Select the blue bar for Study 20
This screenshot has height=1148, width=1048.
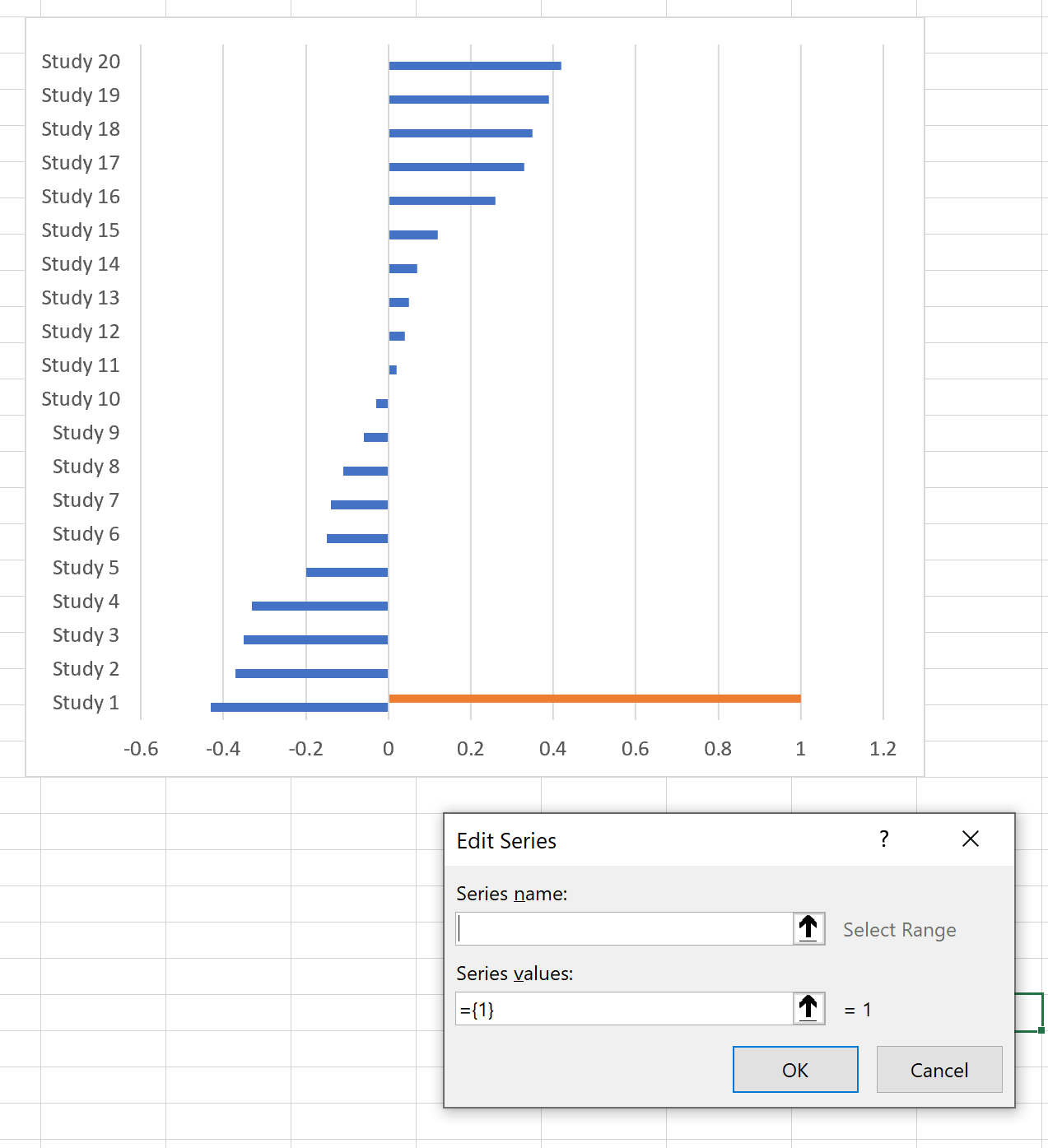pyautogui.click(x=473, y=64)
